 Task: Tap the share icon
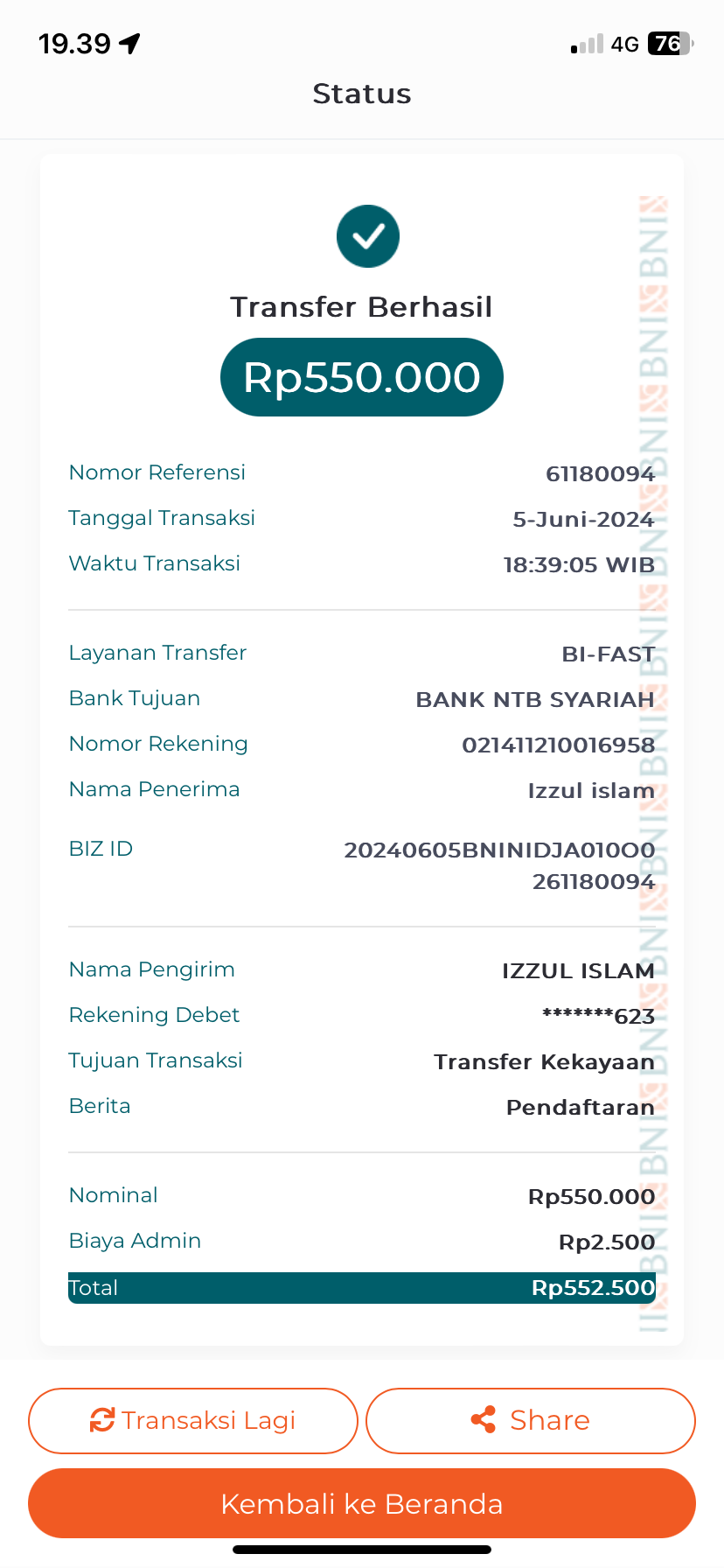coord(484,1419)
